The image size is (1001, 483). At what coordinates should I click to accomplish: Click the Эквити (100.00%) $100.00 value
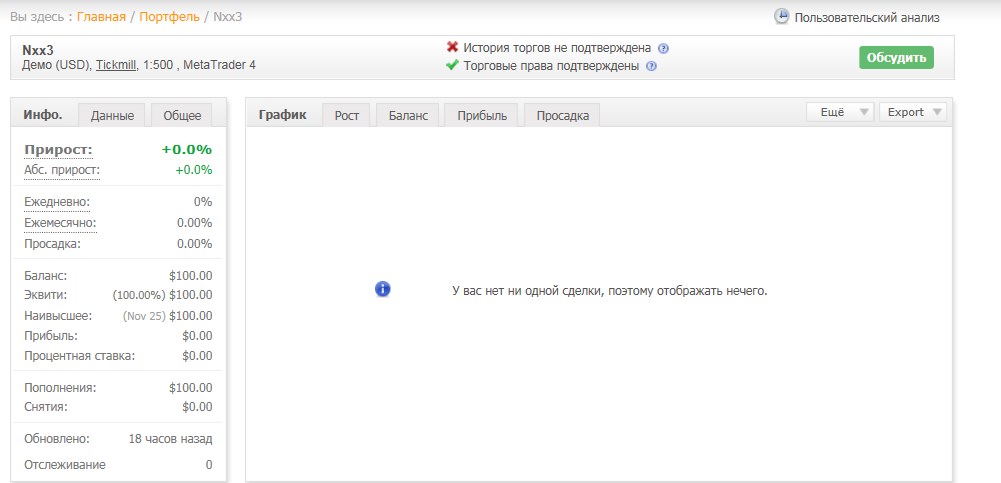(162, 295)
